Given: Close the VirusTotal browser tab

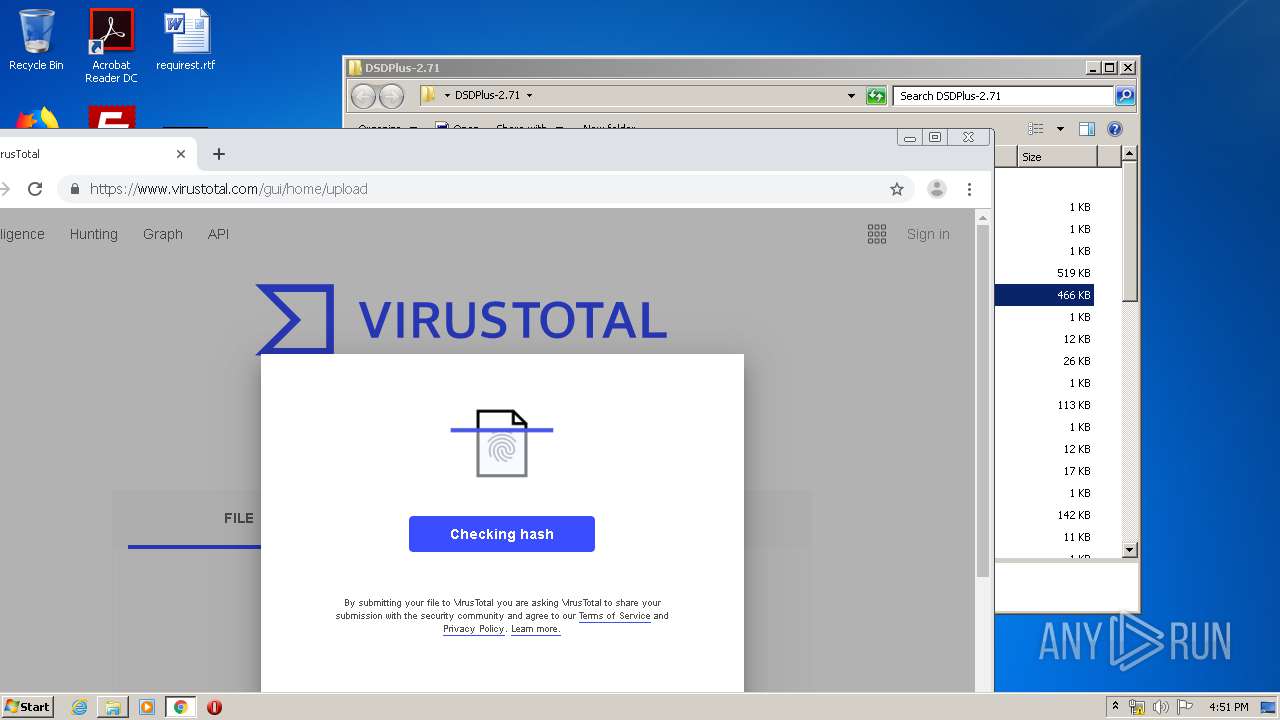Looking at the screenshot, I should coord(181,154).
